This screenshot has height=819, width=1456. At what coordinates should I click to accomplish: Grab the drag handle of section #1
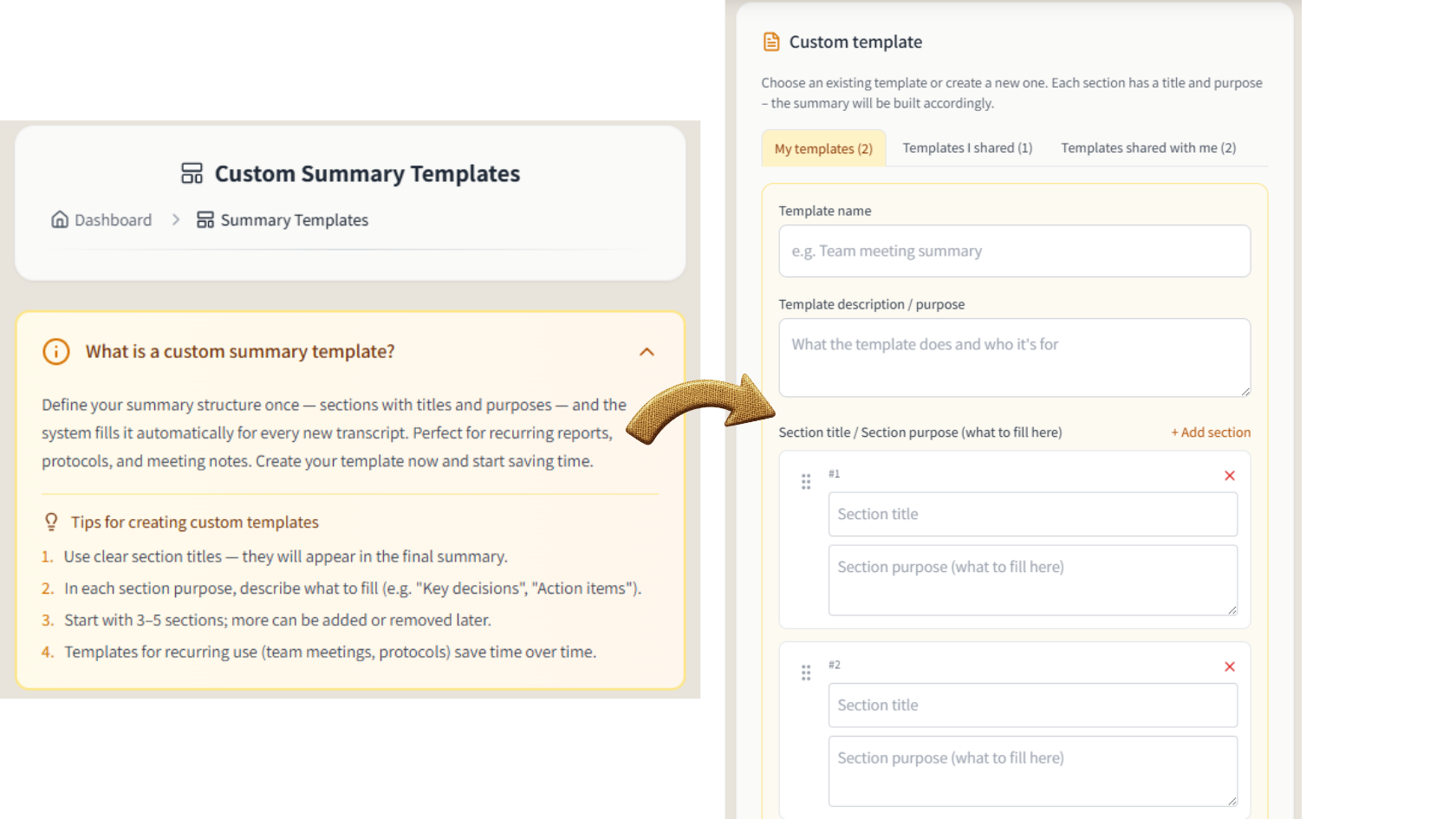[x=806, y=481]
